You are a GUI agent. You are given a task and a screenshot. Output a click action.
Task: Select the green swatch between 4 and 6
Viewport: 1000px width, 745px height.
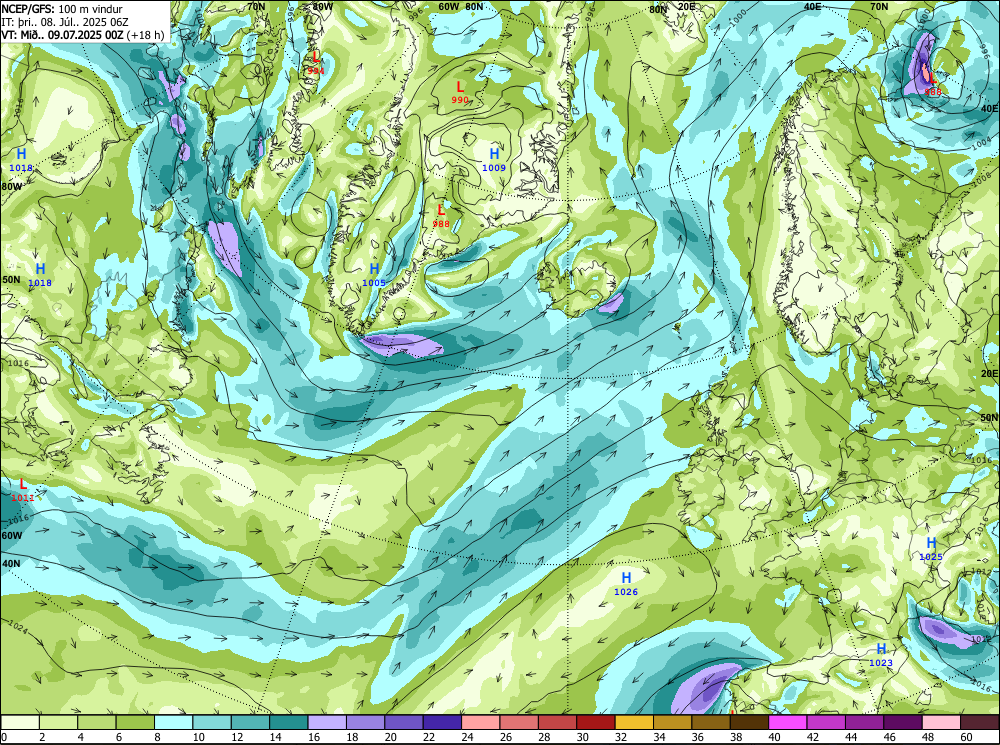[x=97, y=722]
